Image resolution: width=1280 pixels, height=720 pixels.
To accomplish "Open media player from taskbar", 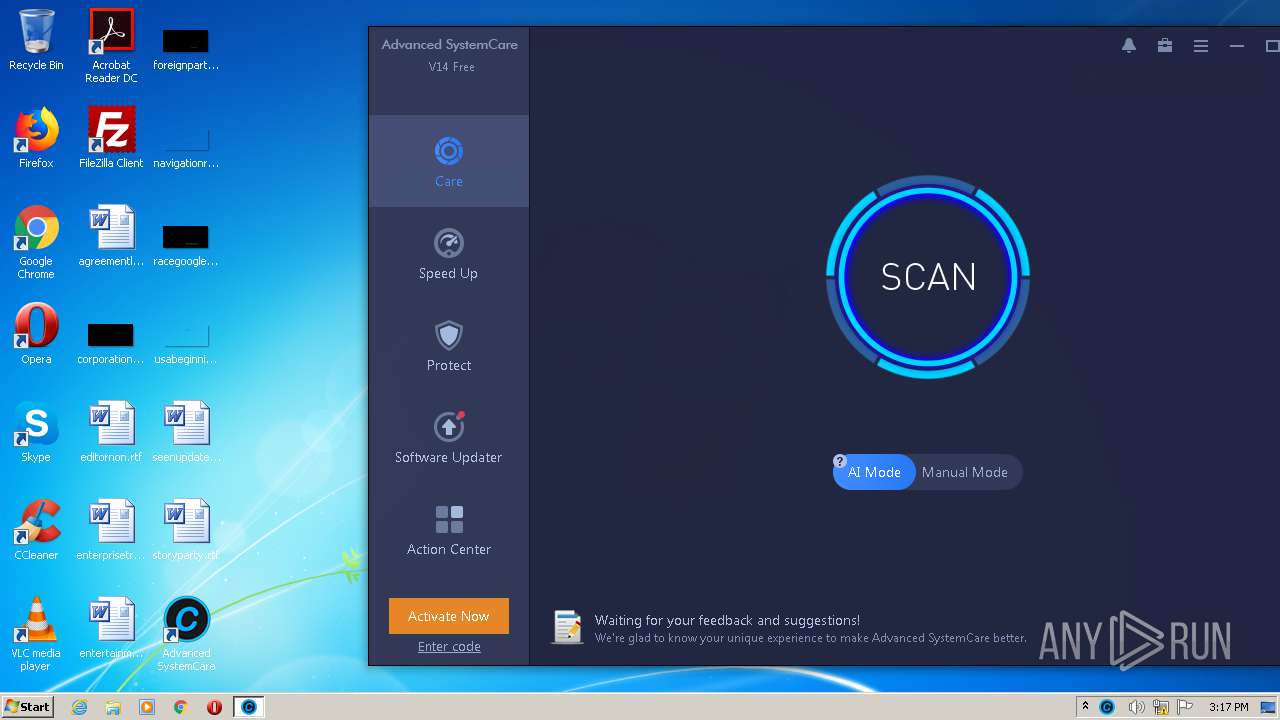I will 147,707.
